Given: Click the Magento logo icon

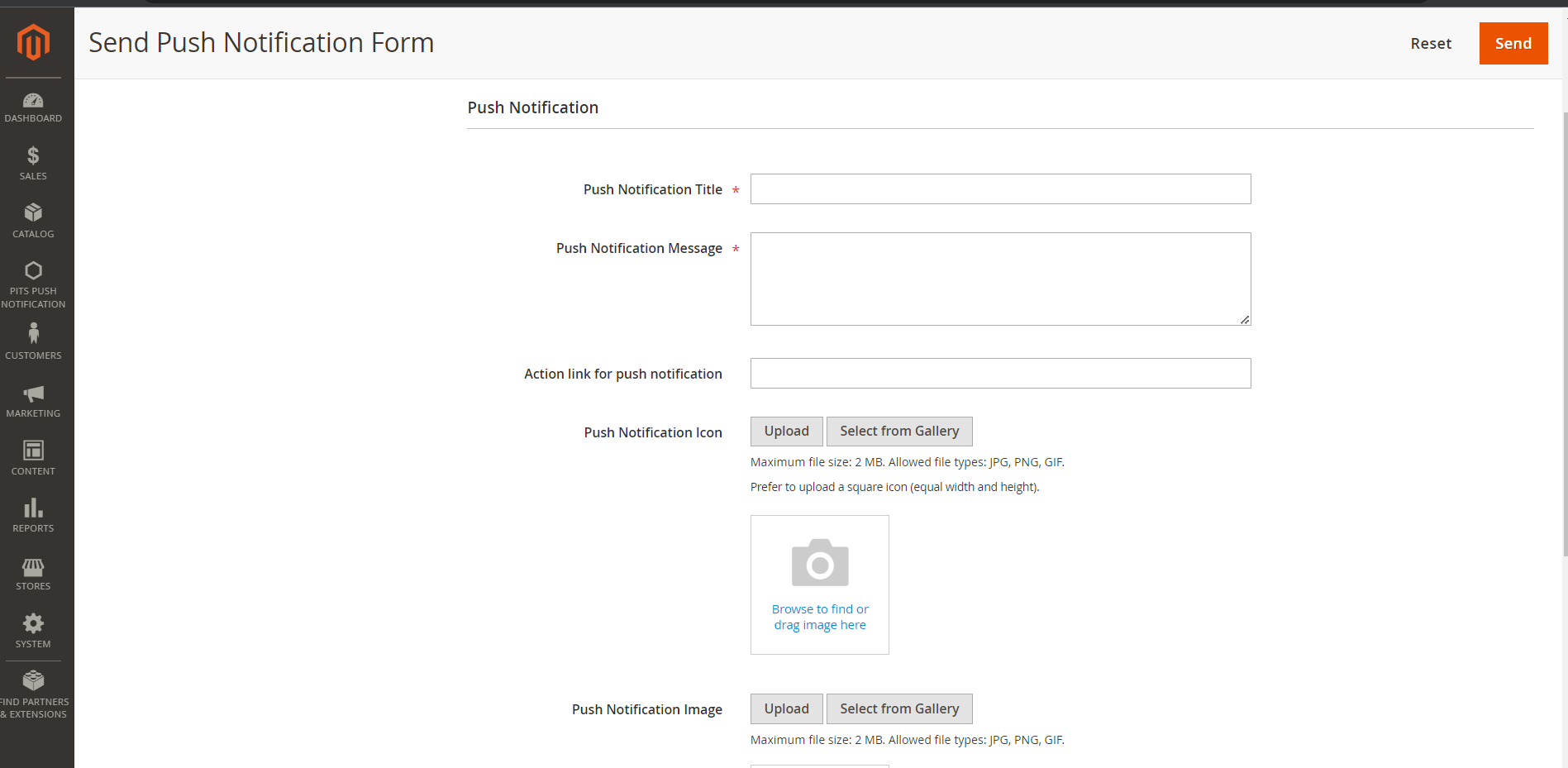Looking at the screenshot, I should 33,42.
